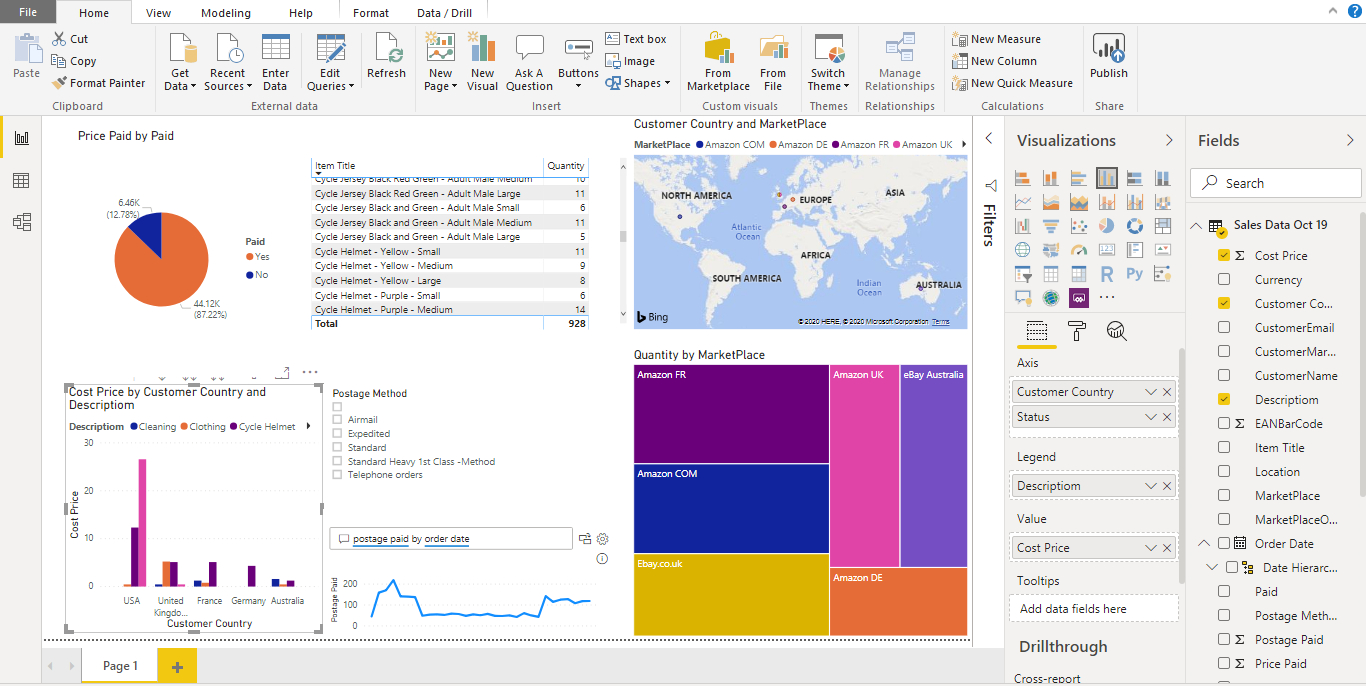Collapse the Visualizations pane
The image size is (1366, 686).
click(x=1169, y=140)
